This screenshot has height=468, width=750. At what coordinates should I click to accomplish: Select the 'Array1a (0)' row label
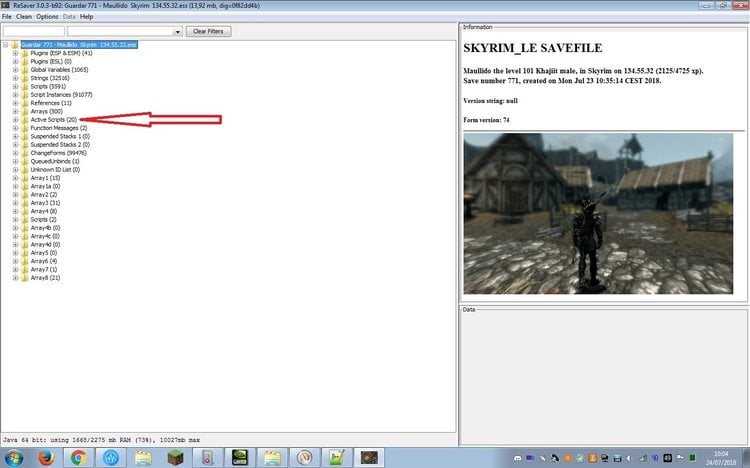pyautogui.click(x=45, y=186)
